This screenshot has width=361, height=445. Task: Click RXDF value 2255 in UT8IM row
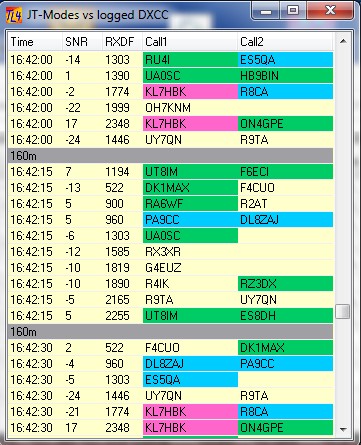117,316
